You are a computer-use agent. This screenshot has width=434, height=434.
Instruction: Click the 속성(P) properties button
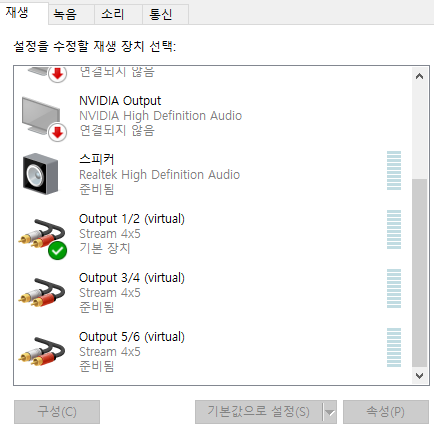[x=386, y=412]
